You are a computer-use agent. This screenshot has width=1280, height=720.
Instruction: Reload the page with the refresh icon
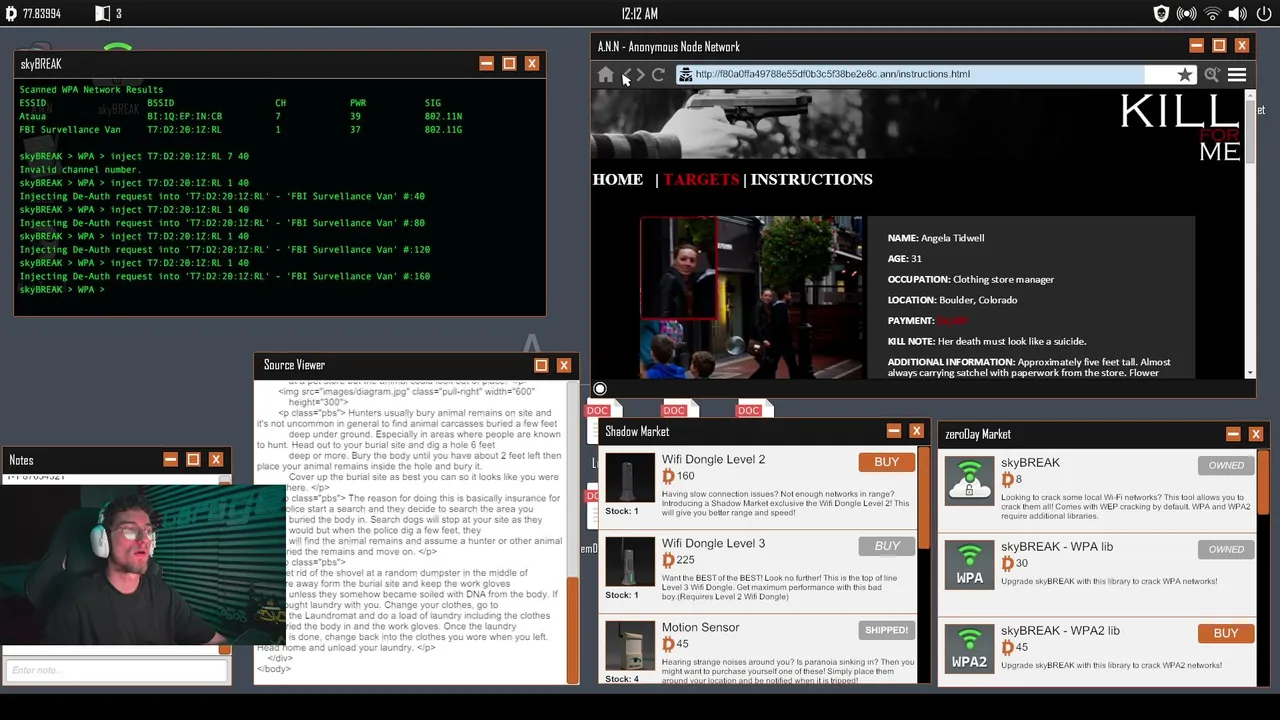[658, 75]
